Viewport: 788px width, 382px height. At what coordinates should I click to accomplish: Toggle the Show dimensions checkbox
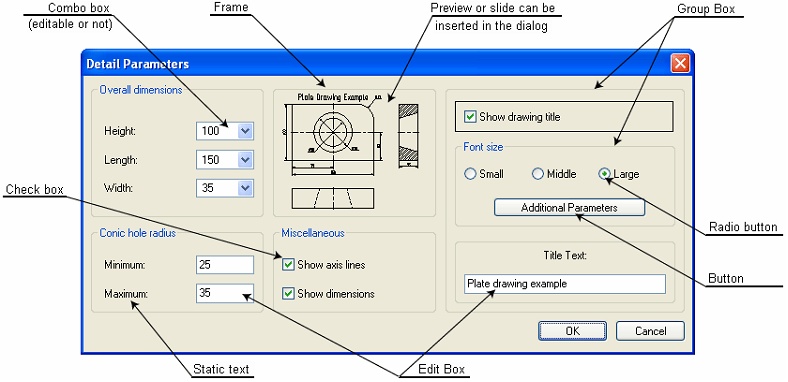click(x=288, y=294)
